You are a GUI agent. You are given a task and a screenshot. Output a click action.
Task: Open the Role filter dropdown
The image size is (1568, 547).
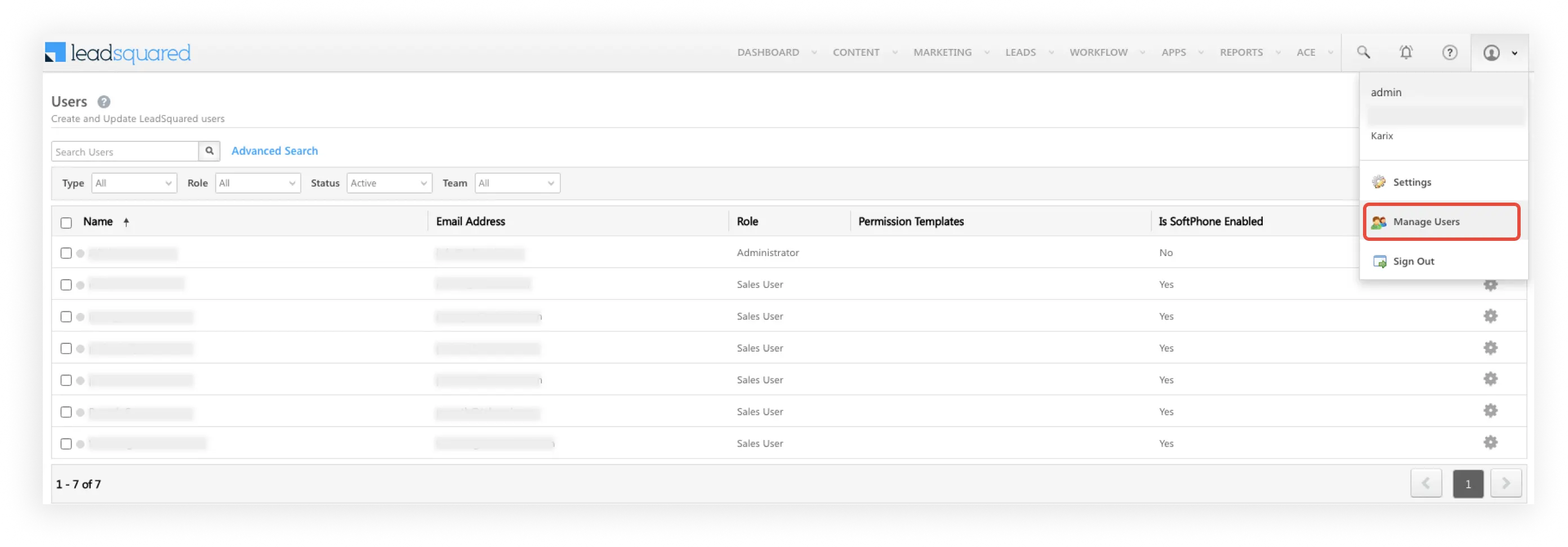258,183
